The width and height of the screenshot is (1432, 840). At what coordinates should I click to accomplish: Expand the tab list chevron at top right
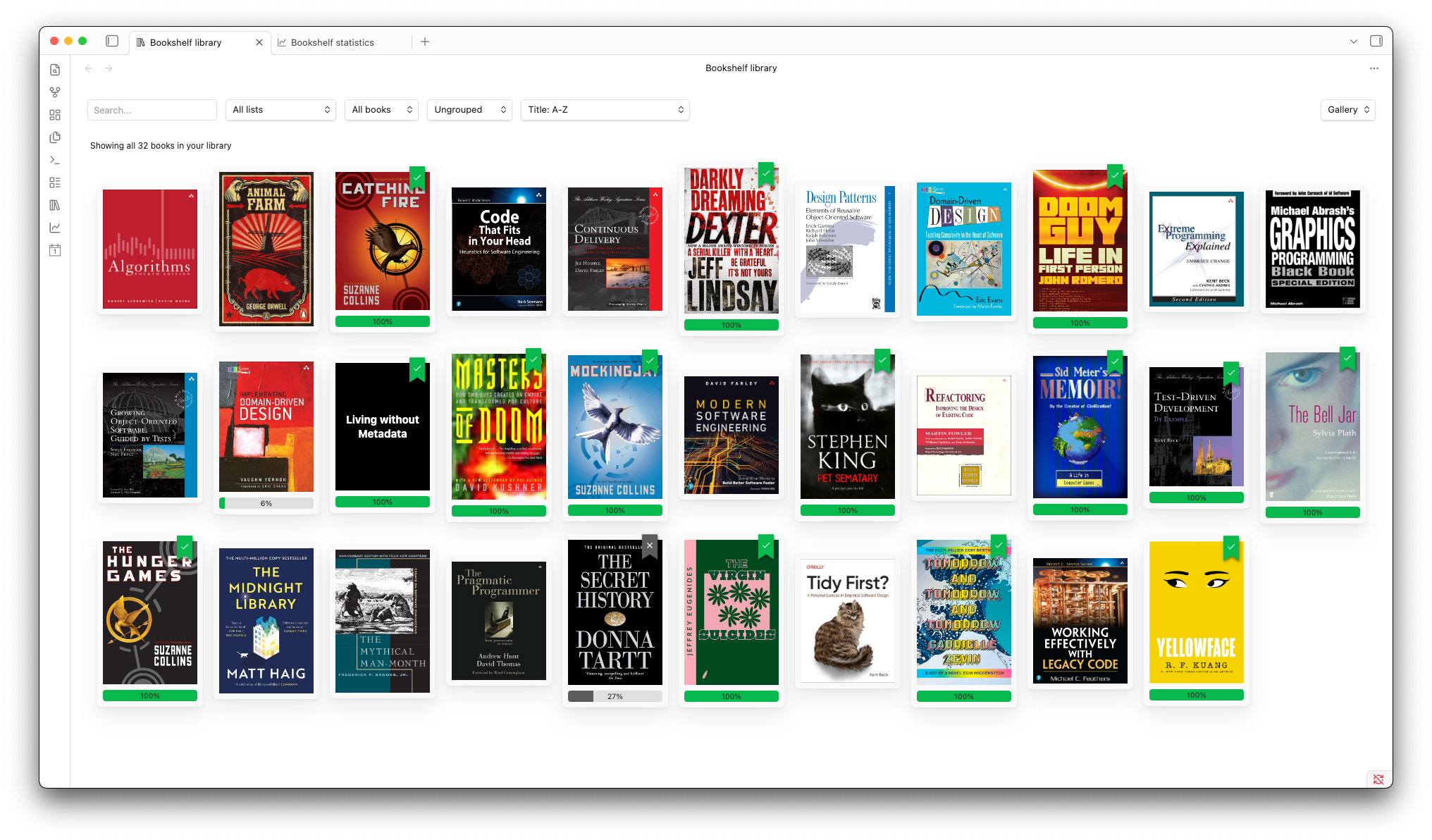click(x=1354, y=42)
